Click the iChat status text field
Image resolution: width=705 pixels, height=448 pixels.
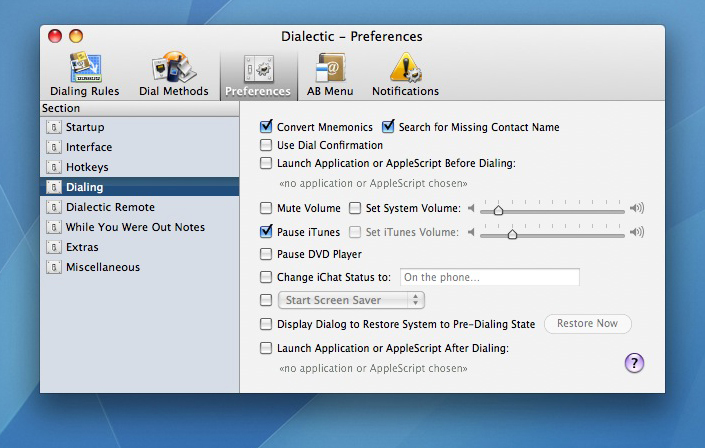[x=489, y=277]
